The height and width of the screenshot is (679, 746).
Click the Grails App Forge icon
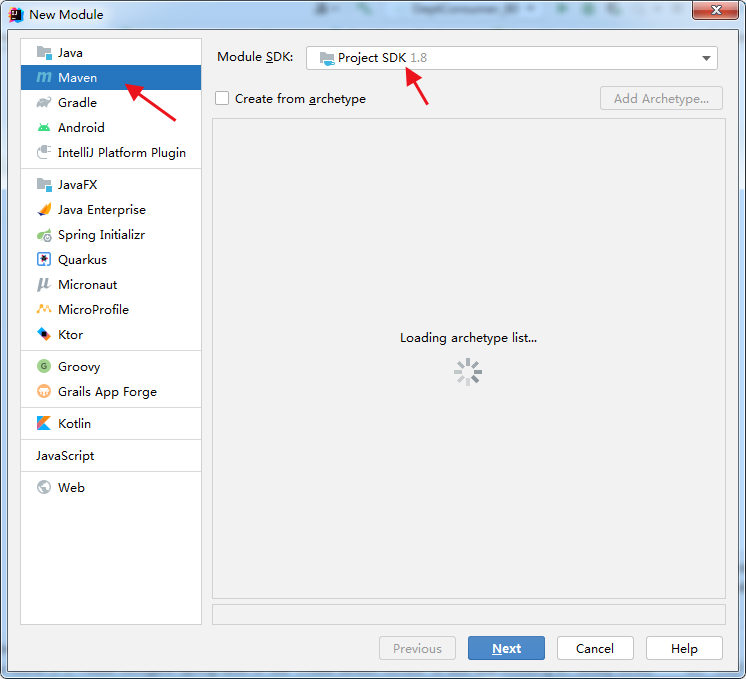tap(44, 391)
